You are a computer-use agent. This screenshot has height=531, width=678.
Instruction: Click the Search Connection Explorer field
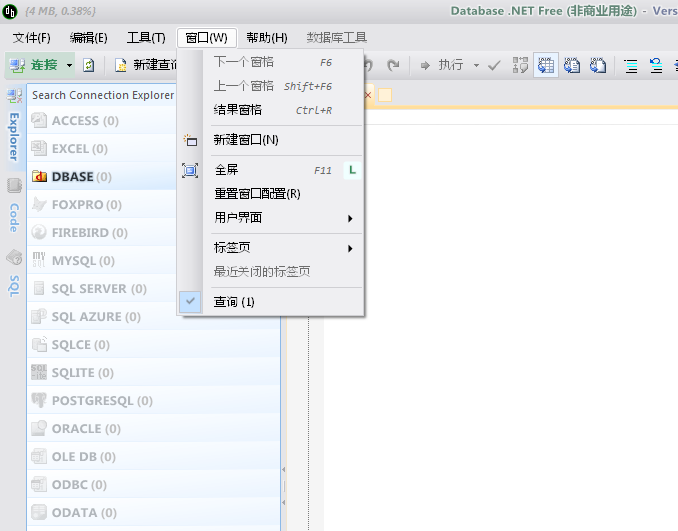(103, 95)
